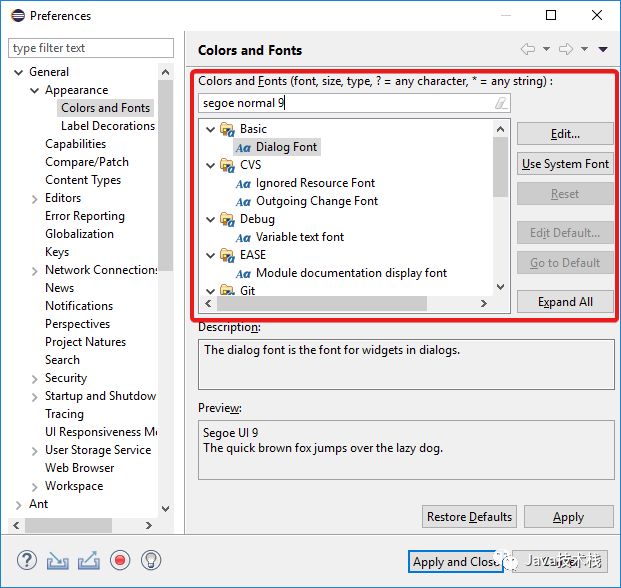Select Content Types preference page
Image resolution: width=621 pixels, height=588 pixels.
[83, 180]
